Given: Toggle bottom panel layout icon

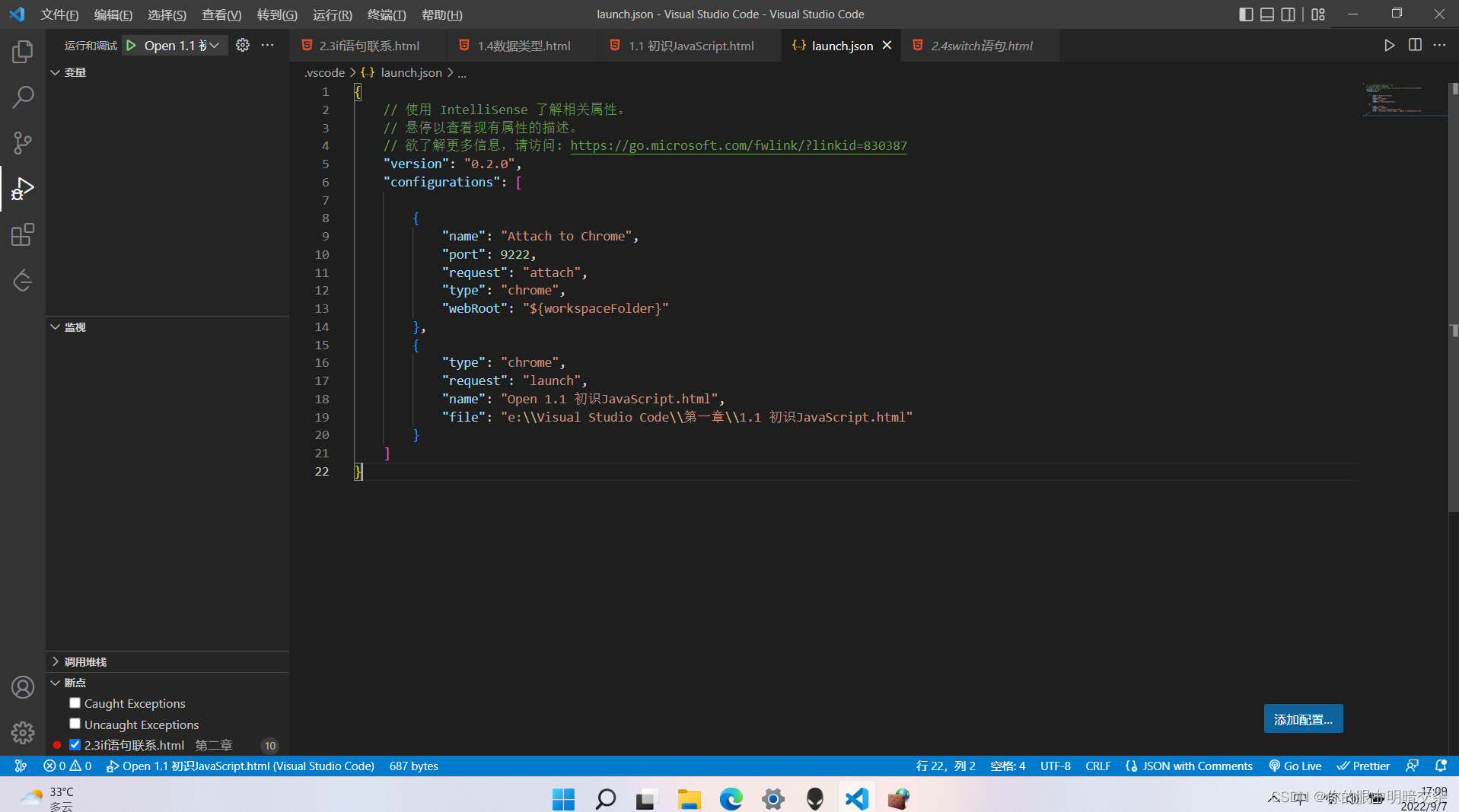Looking at the screenshot, I should pos(1267,14).
